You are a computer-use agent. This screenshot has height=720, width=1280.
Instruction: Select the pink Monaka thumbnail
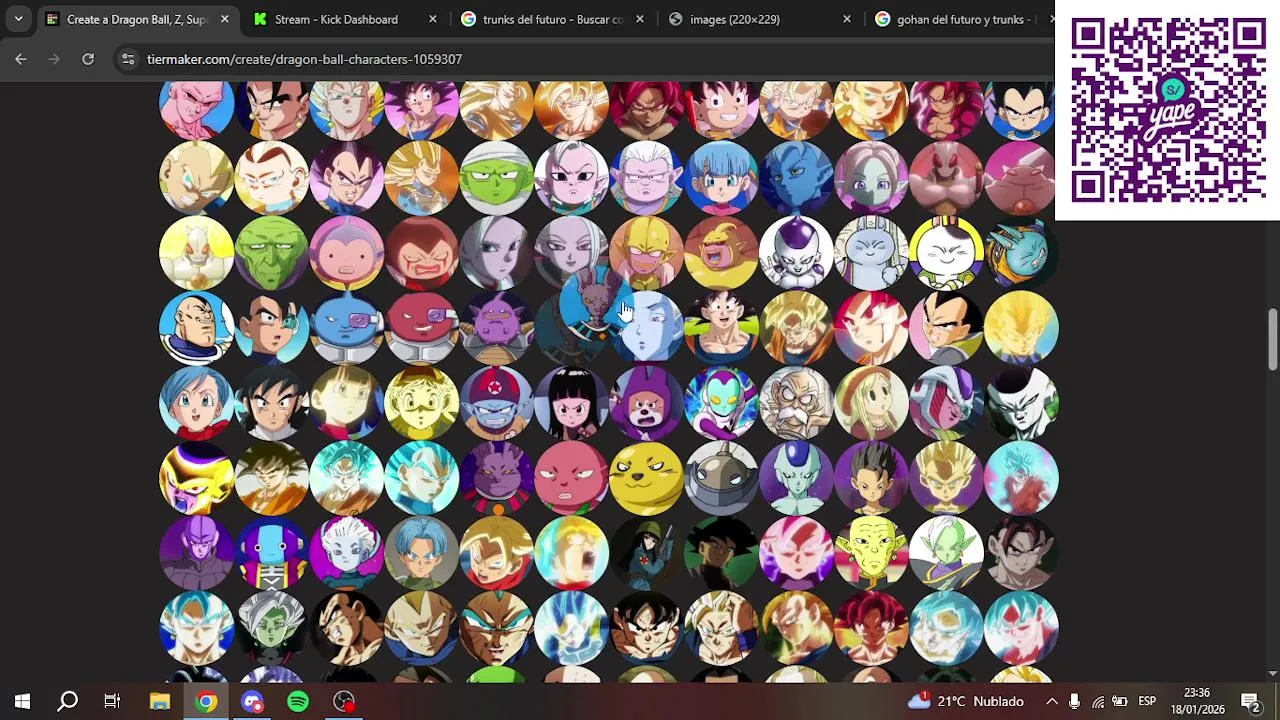pyautogui.click(x=572, y=478)
